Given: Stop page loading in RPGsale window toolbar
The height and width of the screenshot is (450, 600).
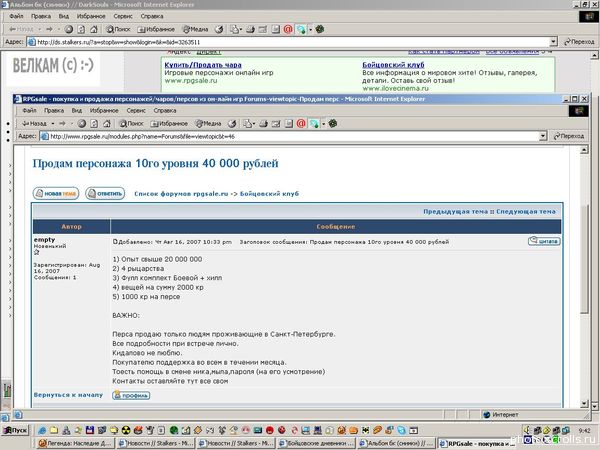Looking at the screenshot, I should [x=82, y=124].
